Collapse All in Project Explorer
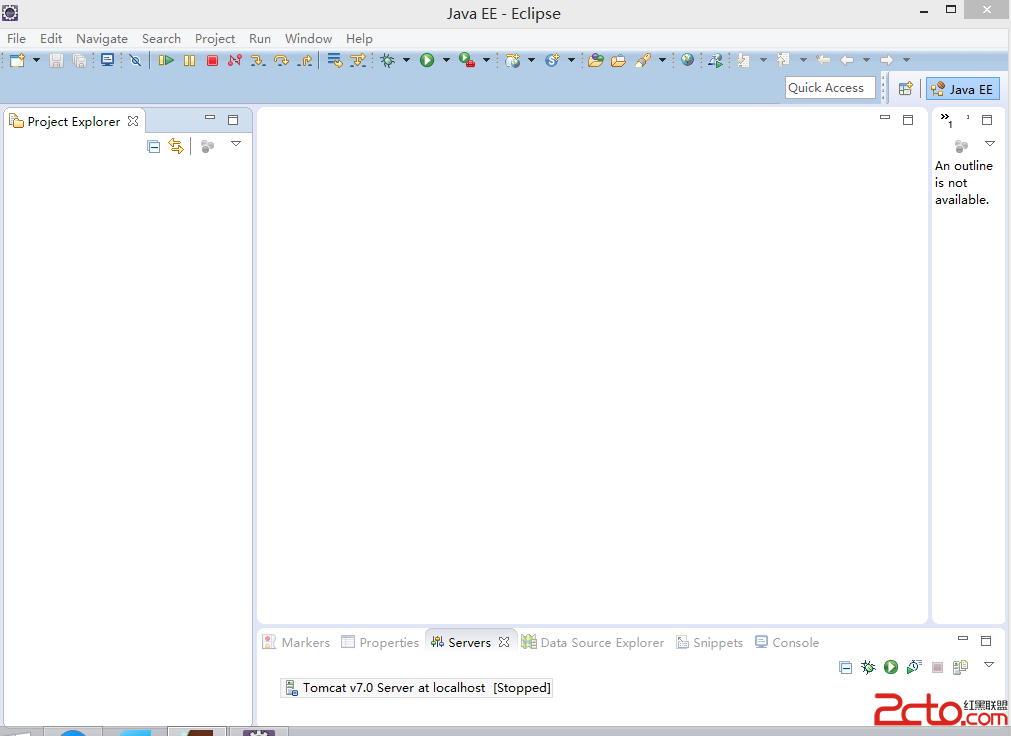 coord(153,146)
